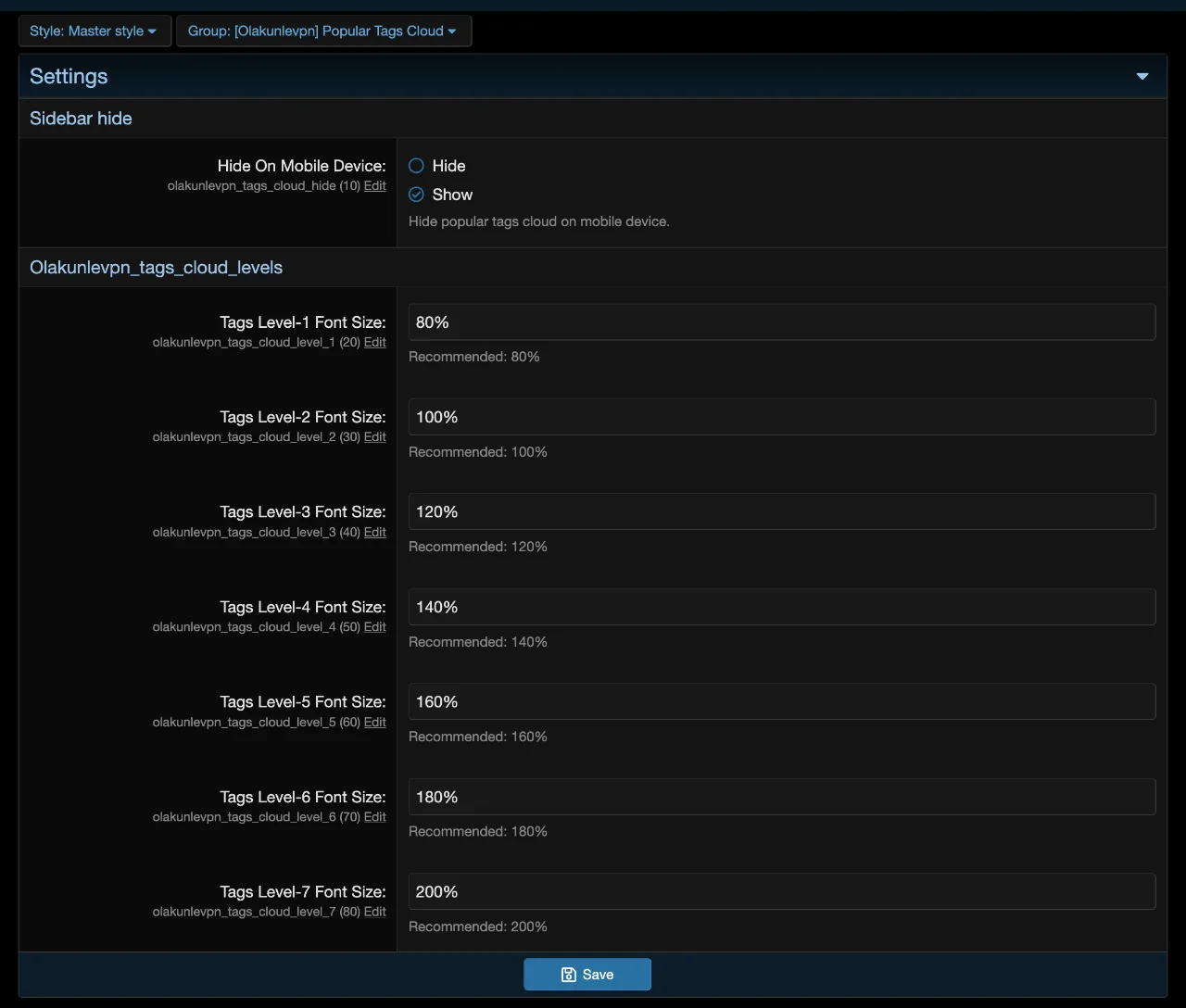
Task: Open the Style: Master style dropdown
Action: click(x=94, y=31)
